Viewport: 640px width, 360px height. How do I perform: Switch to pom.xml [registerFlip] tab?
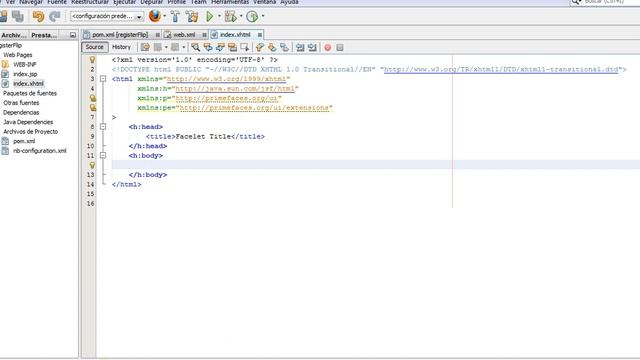(120, 35)
